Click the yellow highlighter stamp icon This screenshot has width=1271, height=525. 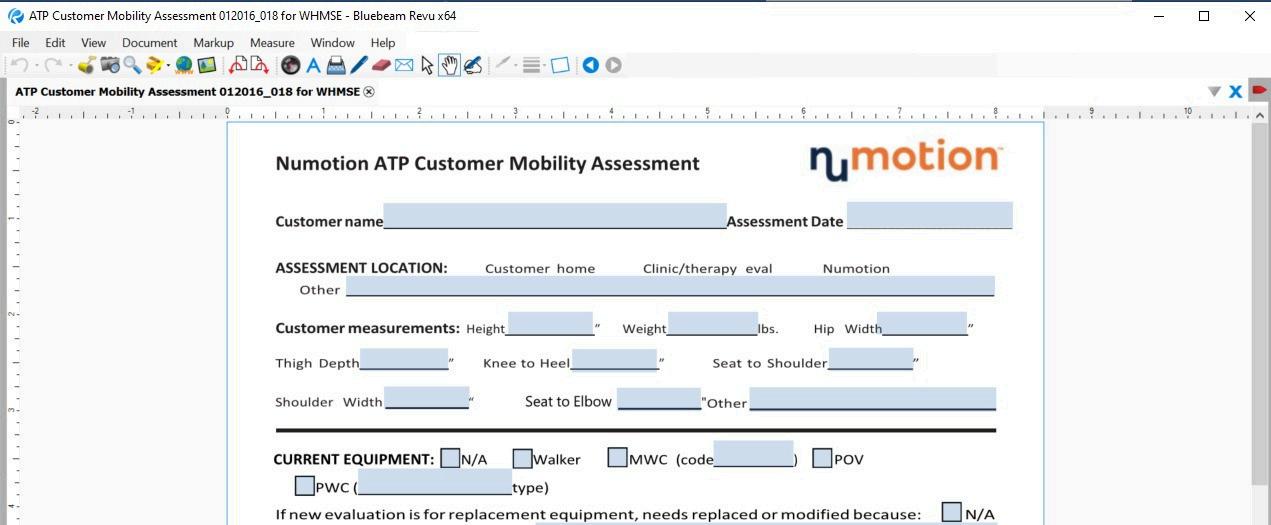click(x=87, y=65)
